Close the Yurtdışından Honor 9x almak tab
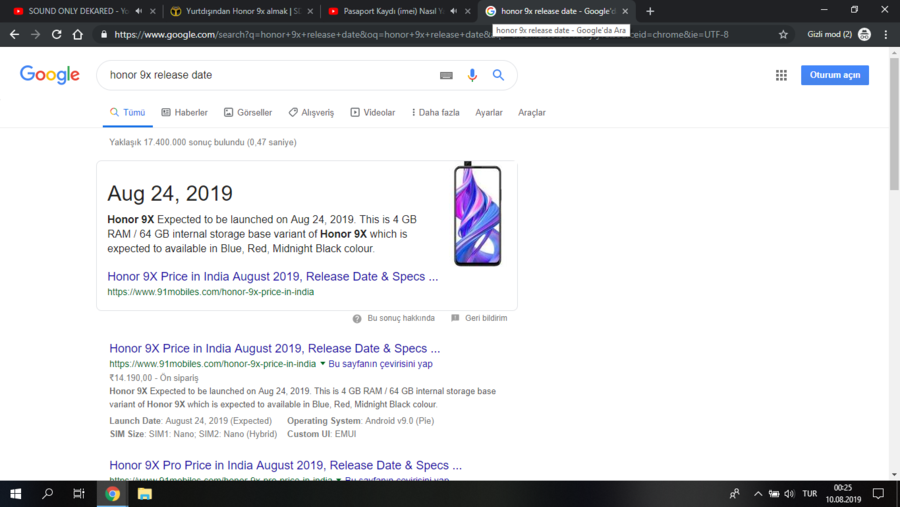Screen dimensions: 900x507 tap(310, 11)
